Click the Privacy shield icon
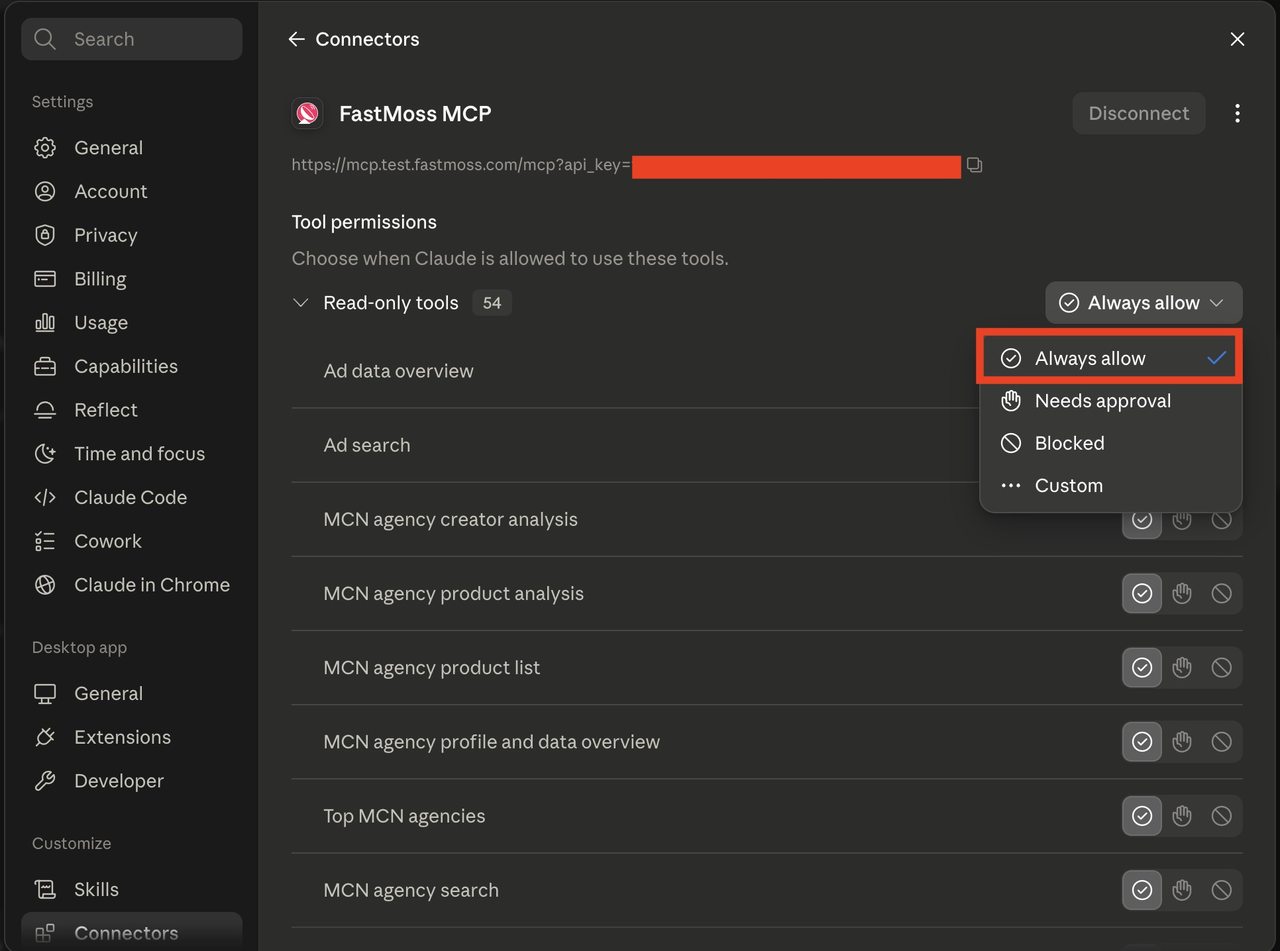This screenshot has height=951, width=1280. click(45, 235)
